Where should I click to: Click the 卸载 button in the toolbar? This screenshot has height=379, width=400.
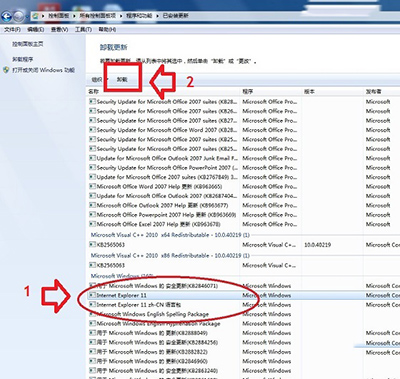[122, 80]
